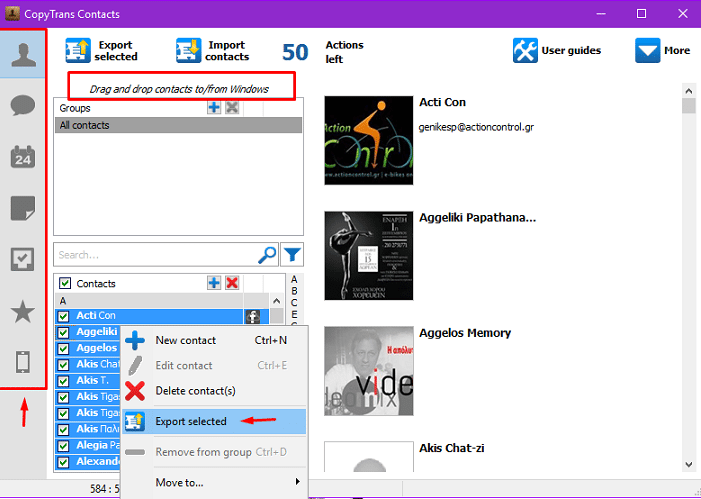The image size is (701, 499).
Task: Open Aggelos Memory contact photo
Action: (369, 371)
